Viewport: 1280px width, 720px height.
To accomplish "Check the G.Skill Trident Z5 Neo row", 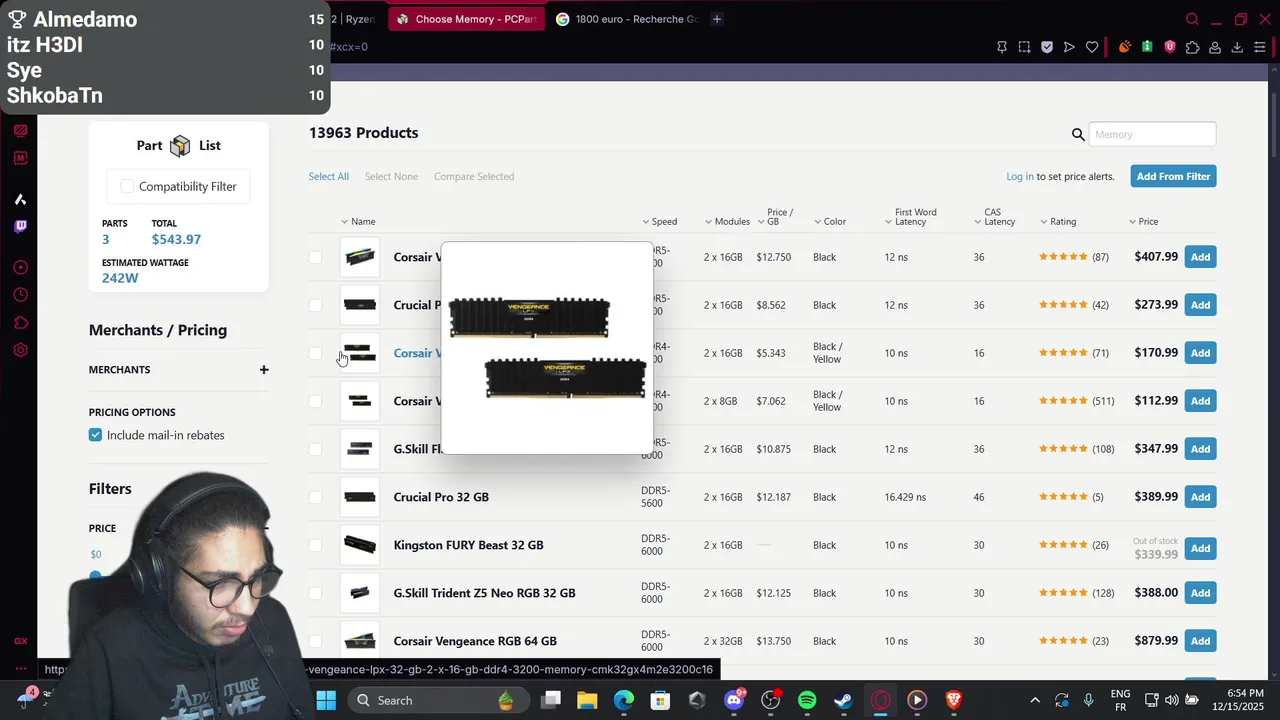I will (315, 593).
